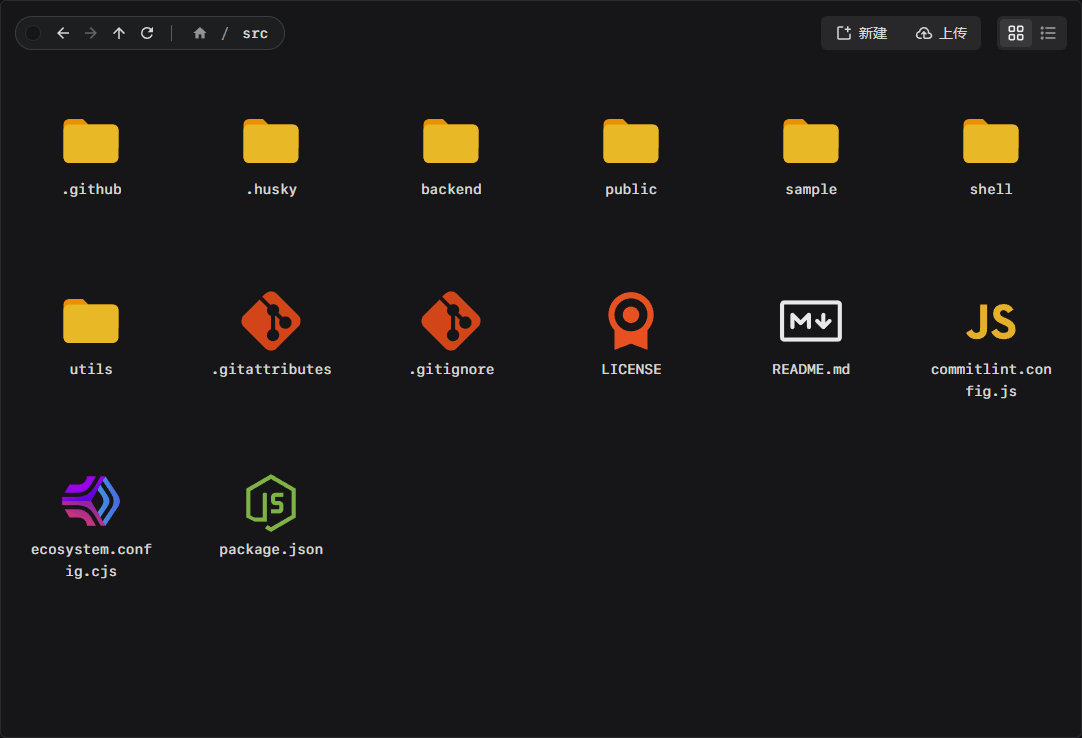Click the 上传 (Upload) button
The height and width of the screenshot is (738, 1082).
941,33
